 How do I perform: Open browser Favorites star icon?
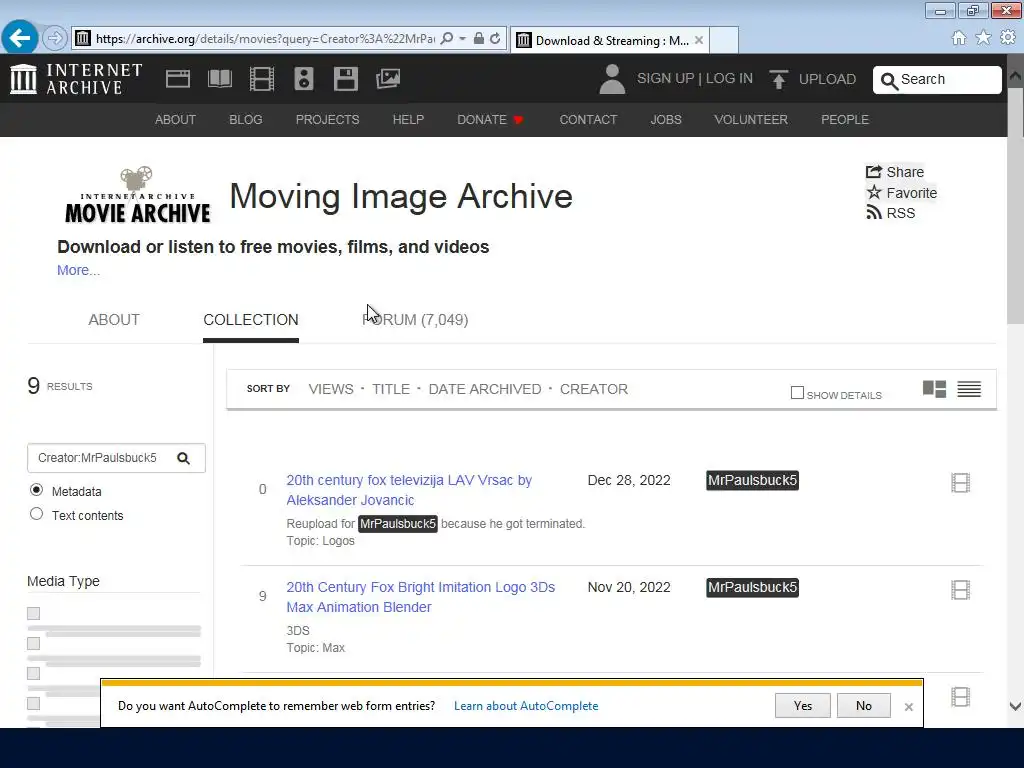(983, 38)
